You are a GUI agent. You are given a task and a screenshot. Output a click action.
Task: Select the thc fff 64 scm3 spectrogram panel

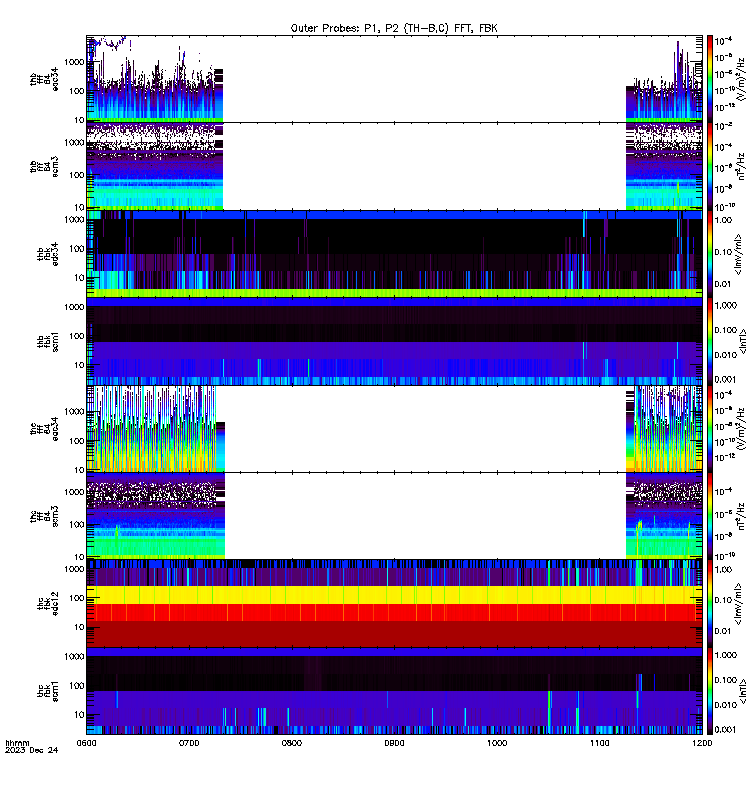(x=394, y=516)
